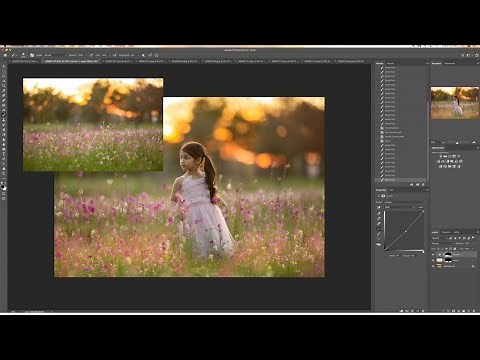Toggle lock all in Layers panel
480x360 pixels.
(455, 249)
